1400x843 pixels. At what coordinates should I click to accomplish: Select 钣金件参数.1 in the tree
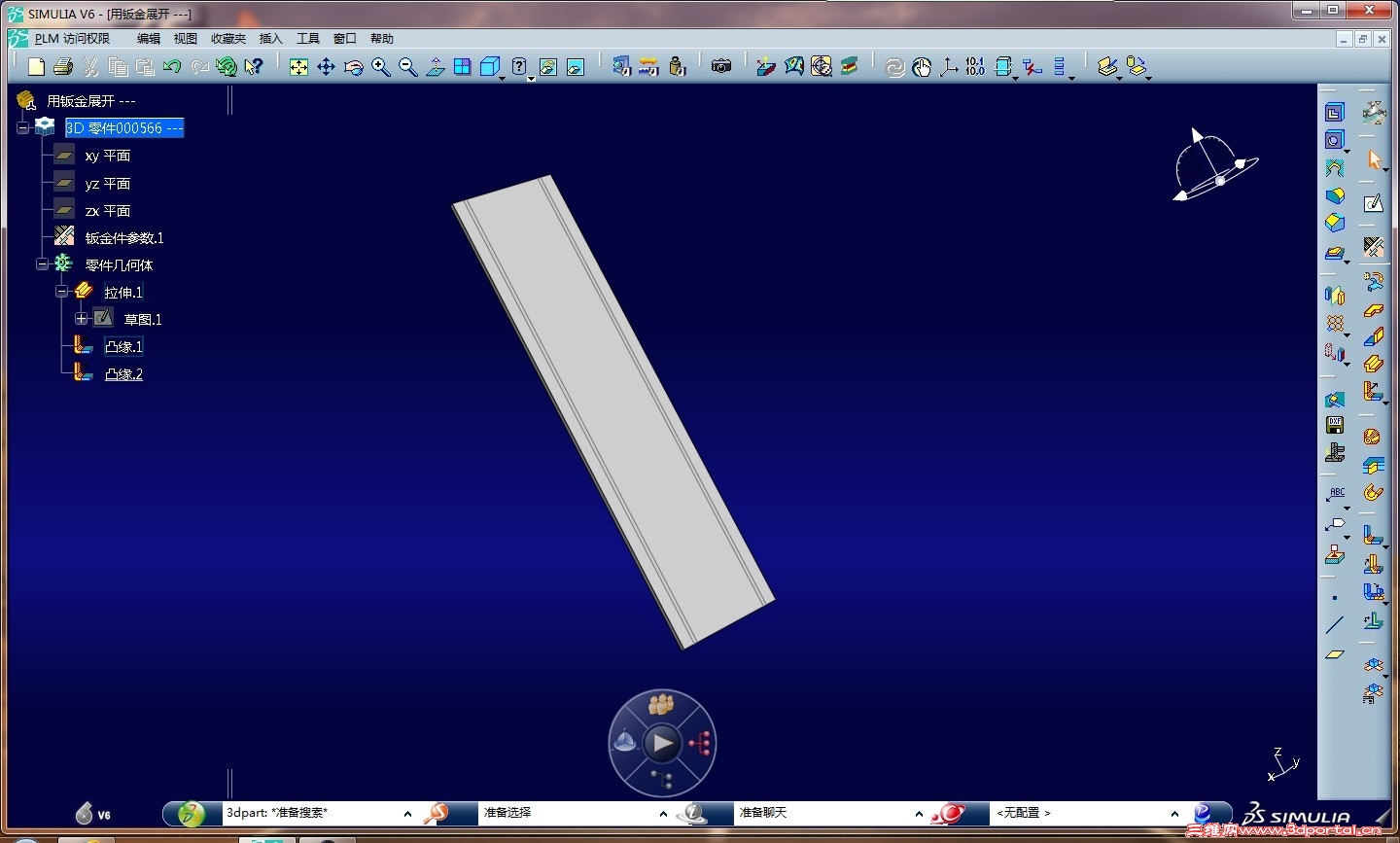(124, 238)
